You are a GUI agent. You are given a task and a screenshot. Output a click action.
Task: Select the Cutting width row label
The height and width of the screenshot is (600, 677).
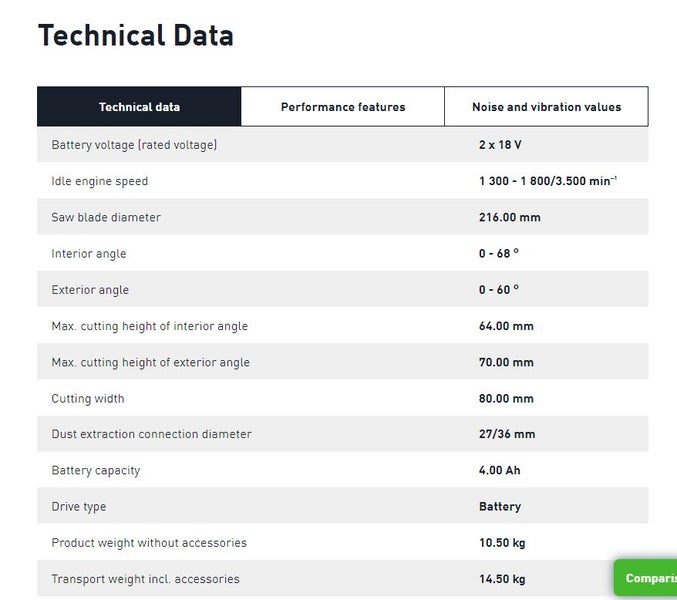88,398
